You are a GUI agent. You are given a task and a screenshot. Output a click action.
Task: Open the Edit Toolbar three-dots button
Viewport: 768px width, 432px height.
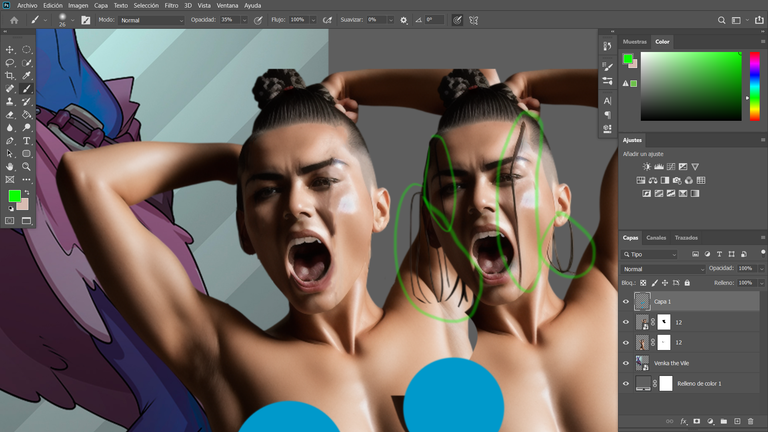click(26, 180)
